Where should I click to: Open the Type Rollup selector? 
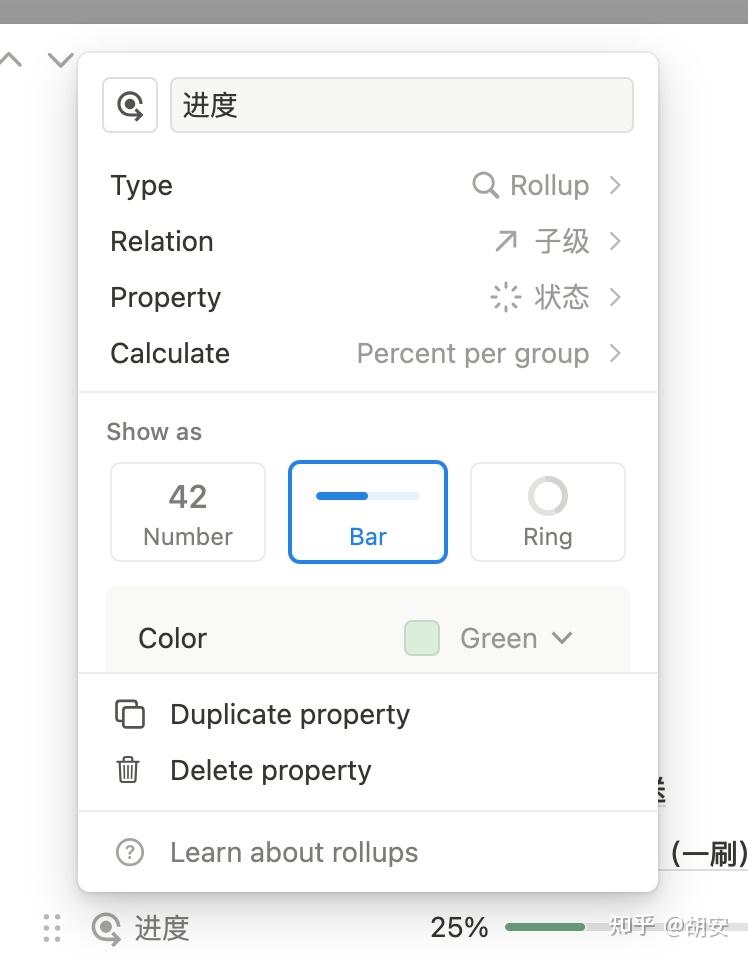point(547,185)
